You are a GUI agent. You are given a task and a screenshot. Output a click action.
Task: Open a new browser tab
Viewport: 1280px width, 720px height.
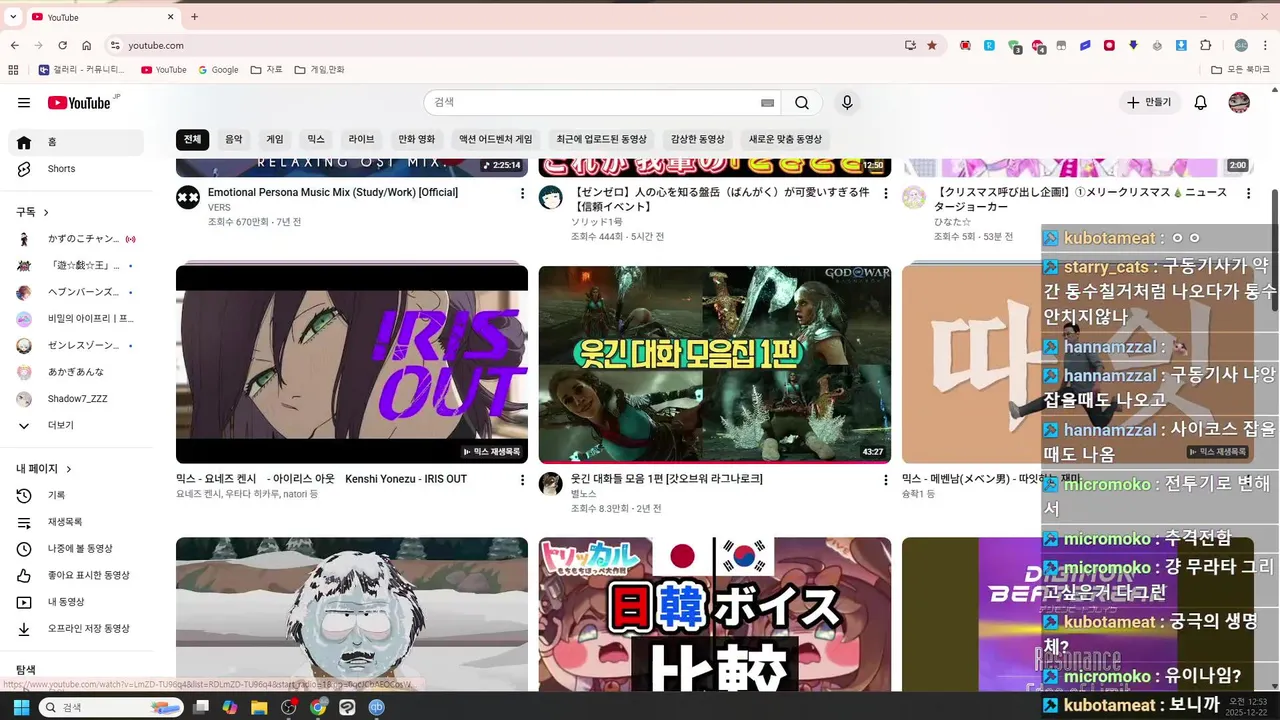coord(194,17)
